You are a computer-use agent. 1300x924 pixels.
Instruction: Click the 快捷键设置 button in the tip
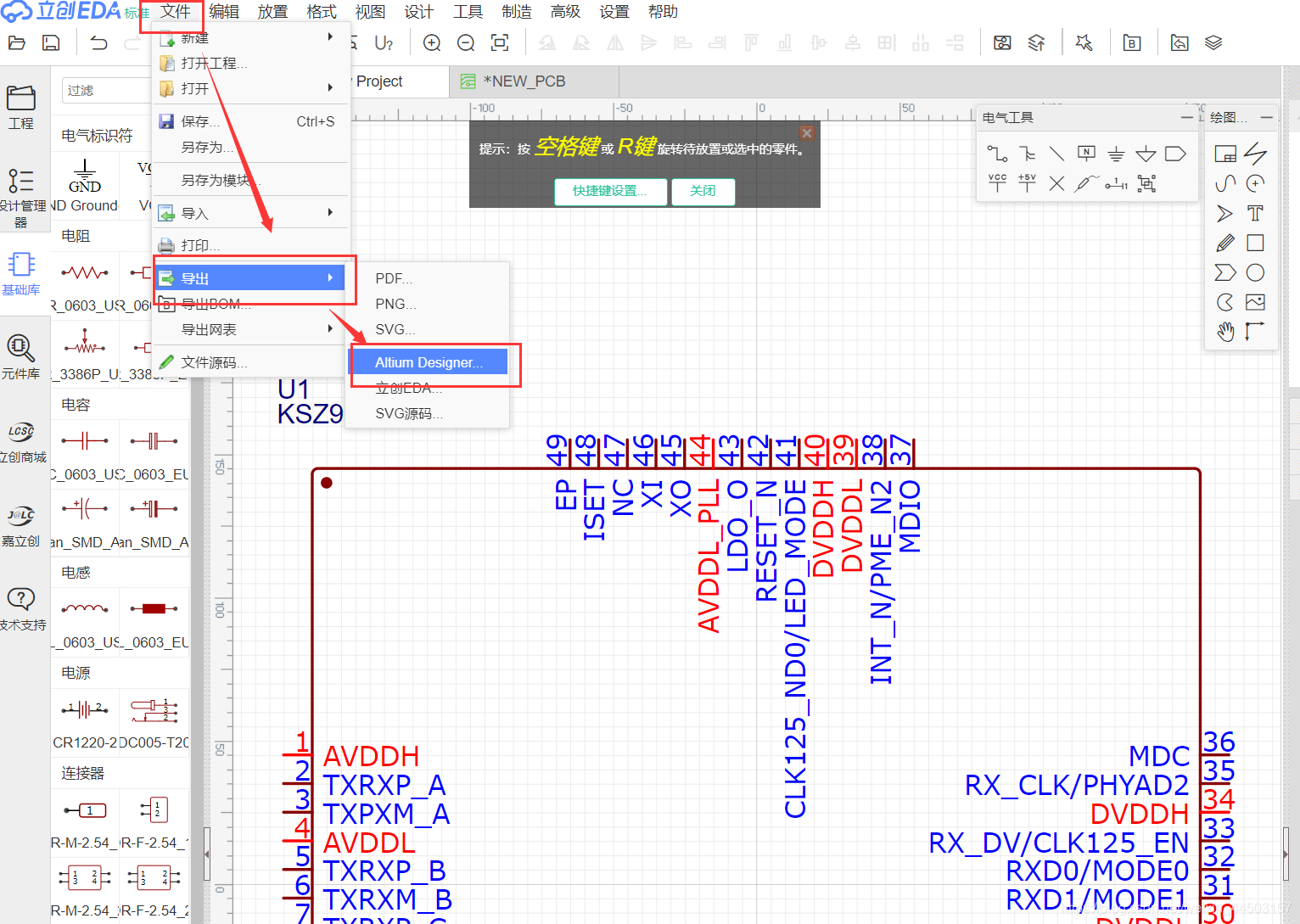click(x=609, y=191)
